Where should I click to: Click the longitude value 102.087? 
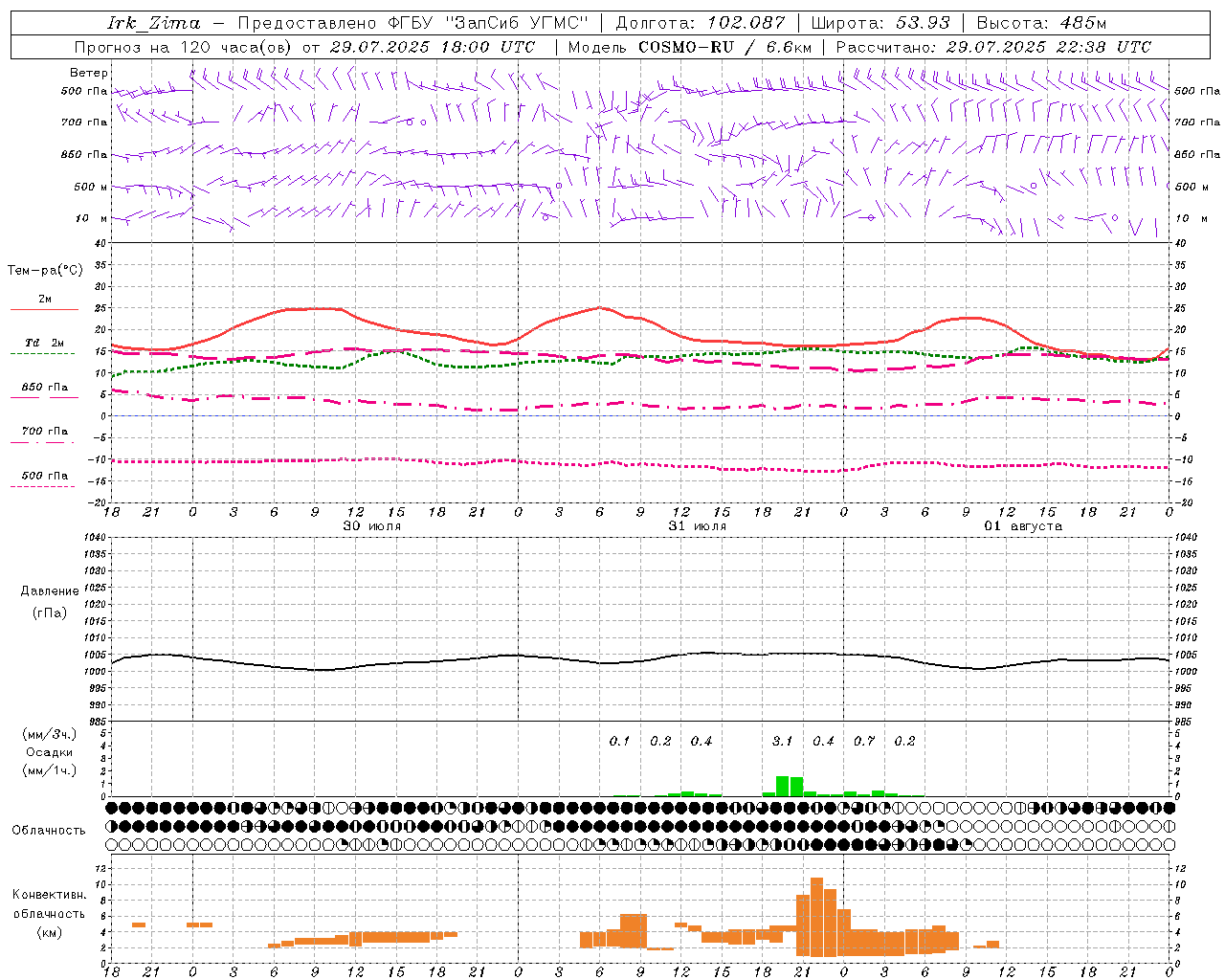[x=746, y=23]
